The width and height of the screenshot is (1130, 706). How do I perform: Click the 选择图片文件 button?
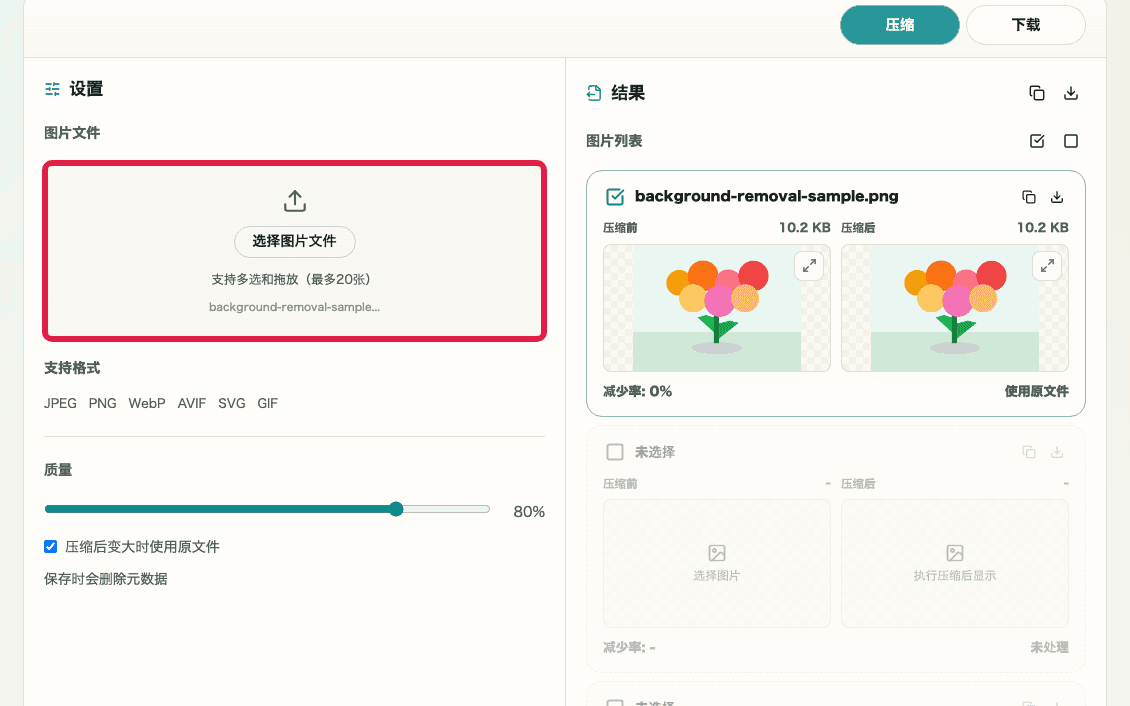click(295, 241)
